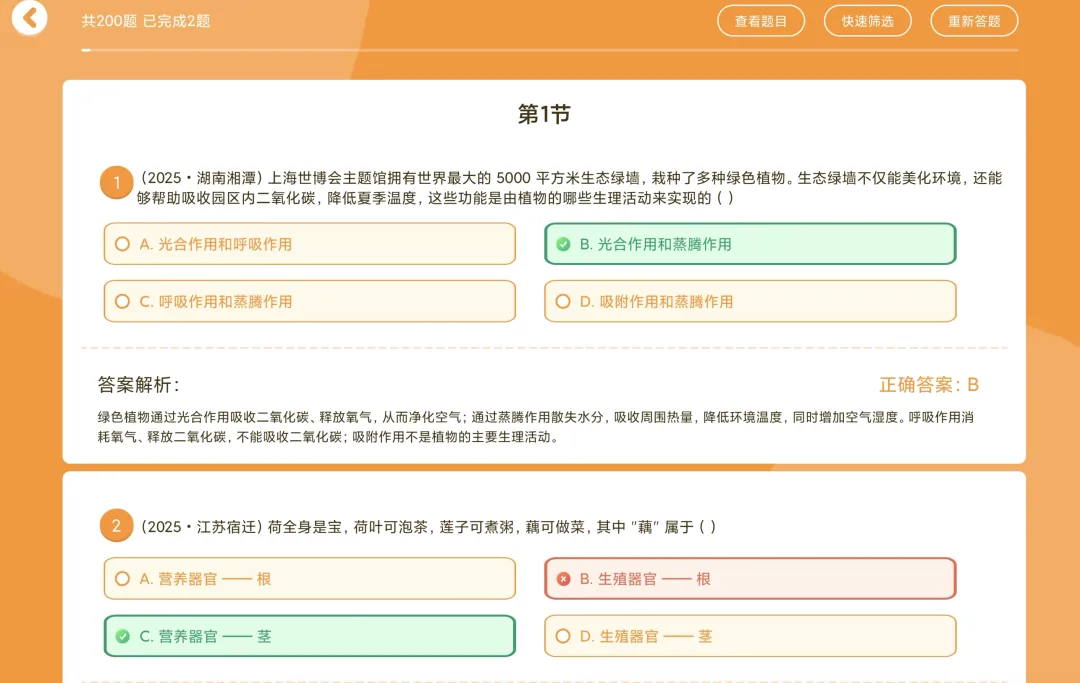
Task: Click question number 1 orange badge
Action: click(116, 182)
